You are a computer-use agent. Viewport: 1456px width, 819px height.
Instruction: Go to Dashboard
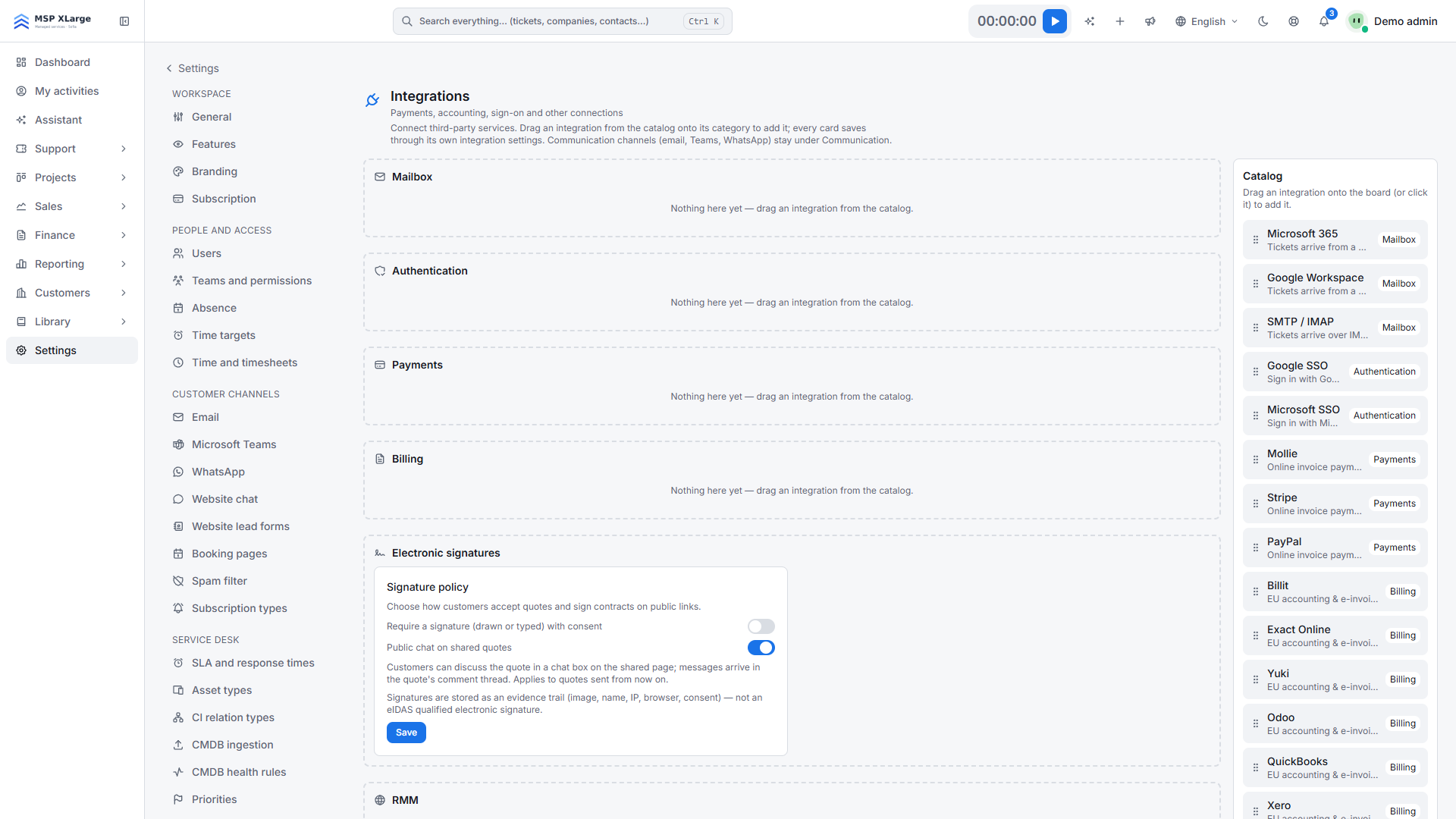coord(72,62)
